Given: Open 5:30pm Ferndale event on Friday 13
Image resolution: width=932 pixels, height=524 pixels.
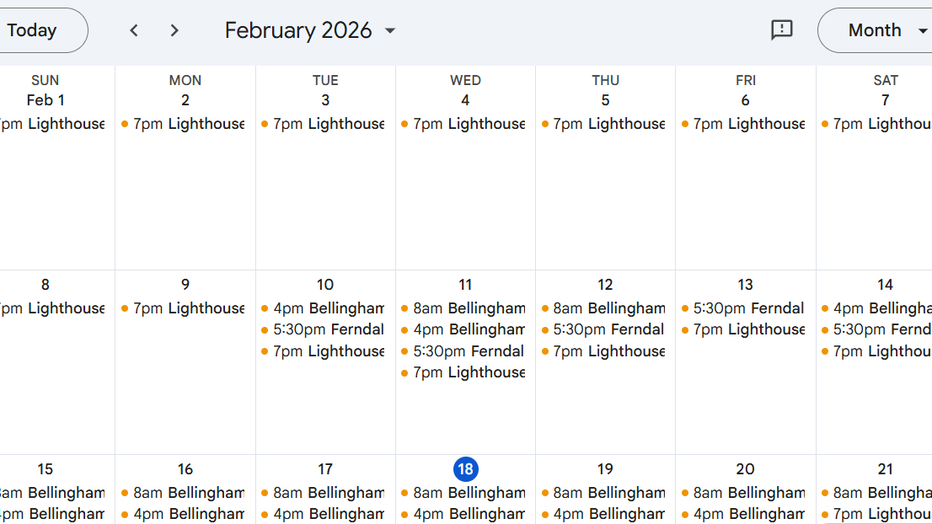Looking at the screenshot, I should coord(745,308).
